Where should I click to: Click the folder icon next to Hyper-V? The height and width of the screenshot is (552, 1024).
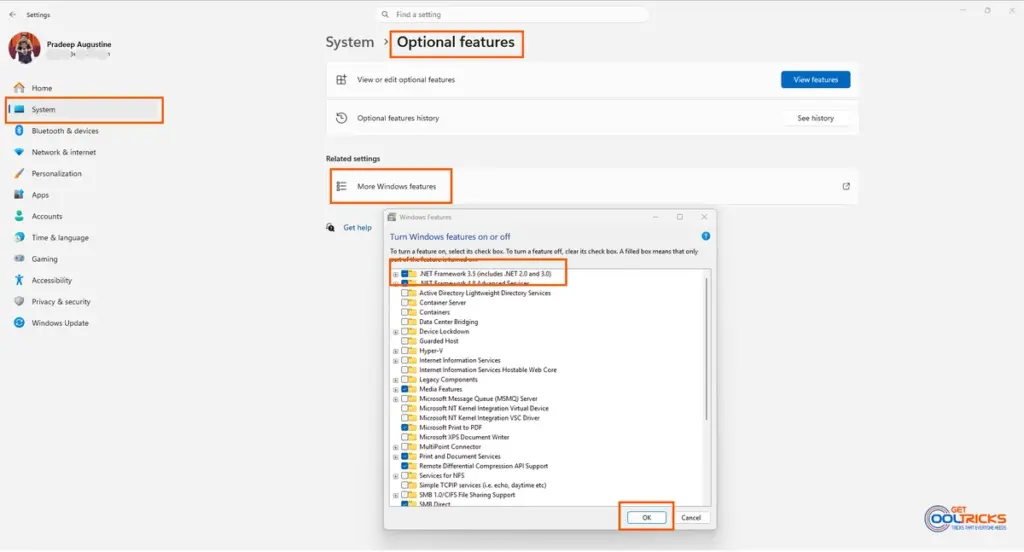413,351
